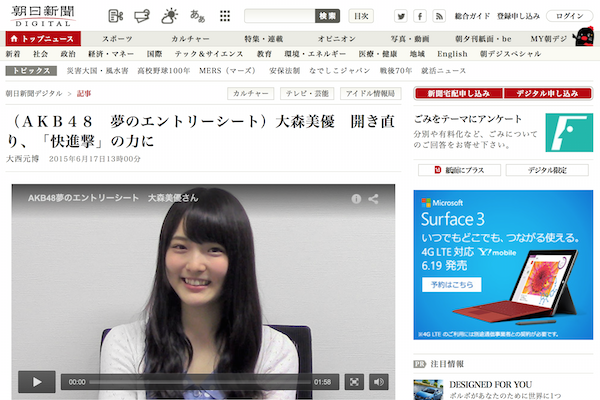Open the Facebook icon in header
This screenshot has width=600, height=400.
420,16
